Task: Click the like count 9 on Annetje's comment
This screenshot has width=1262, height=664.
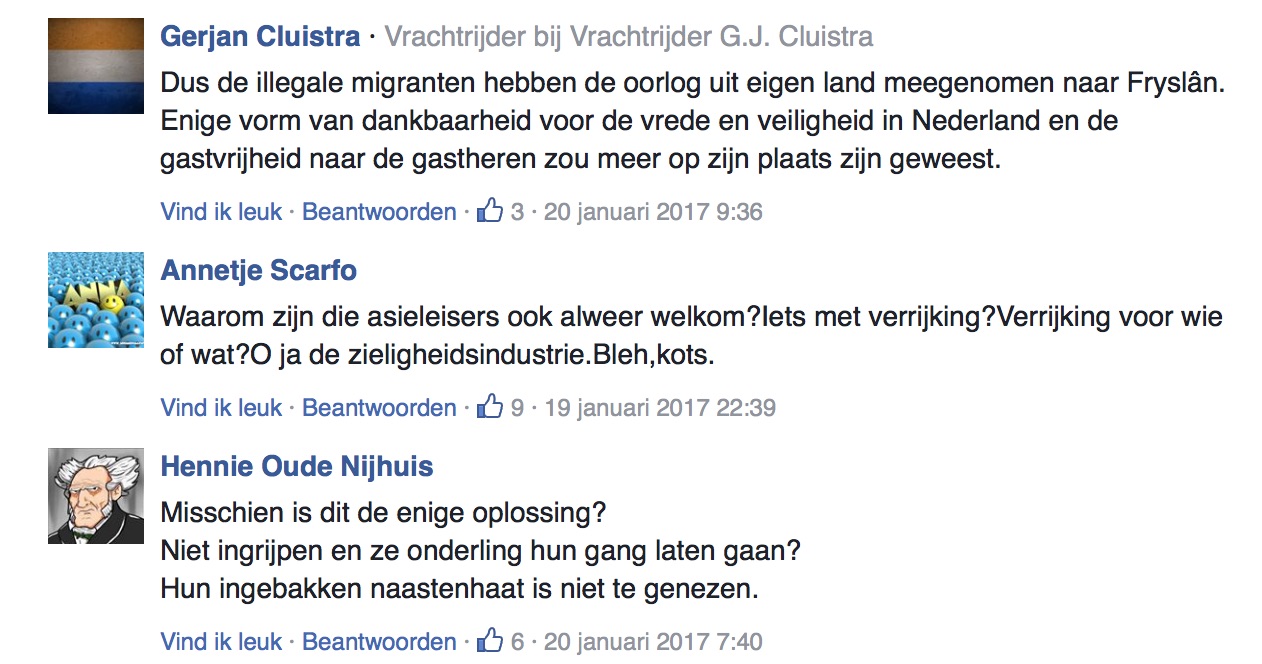Action: [x=517, y=408]
